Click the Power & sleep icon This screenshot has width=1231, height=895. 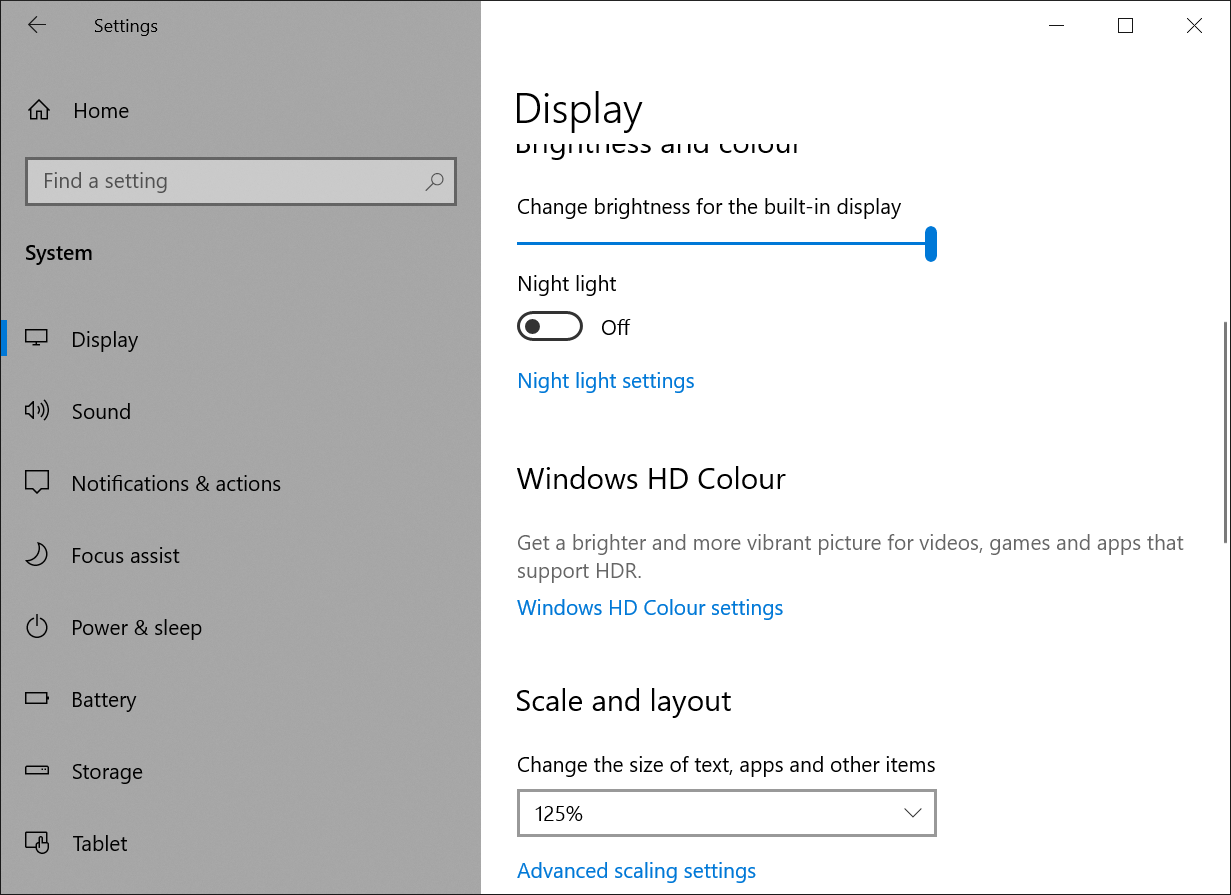(x=37, y=627)
